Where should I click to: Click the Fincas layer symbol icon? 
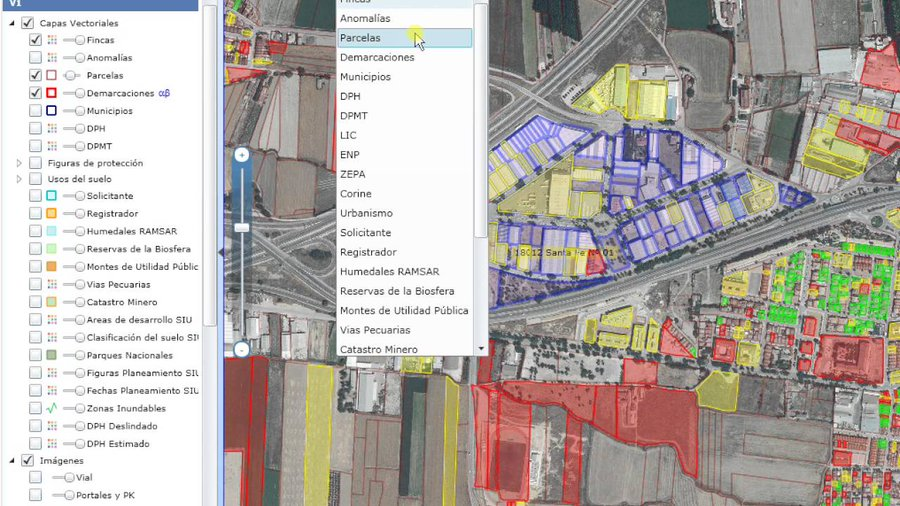coord(52,40)
